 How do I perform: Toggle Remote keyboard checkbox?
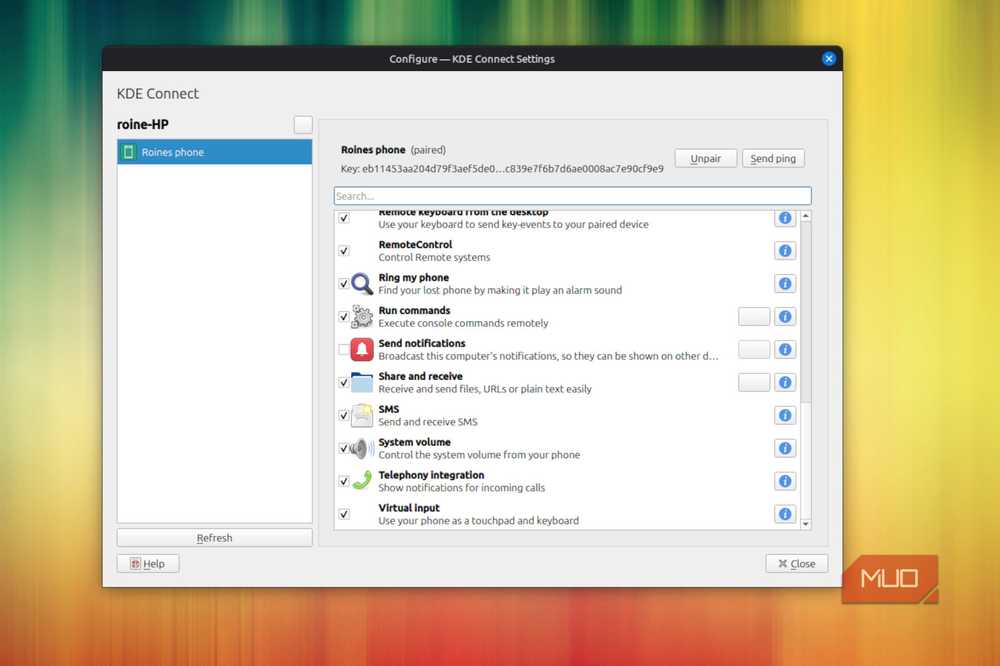pos(344,218)
